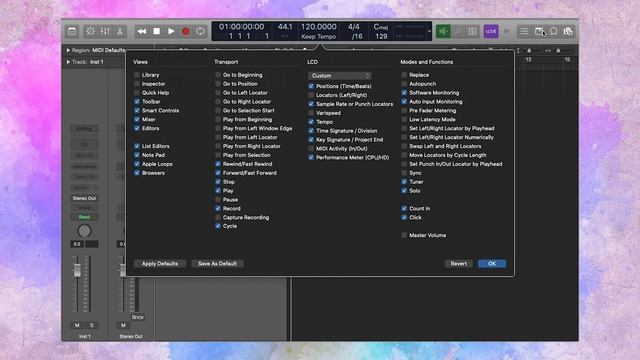This screenshot has height=360, width=640.
Task: Enable the Varispeed checkbox
Action: (x=311, y=113)
